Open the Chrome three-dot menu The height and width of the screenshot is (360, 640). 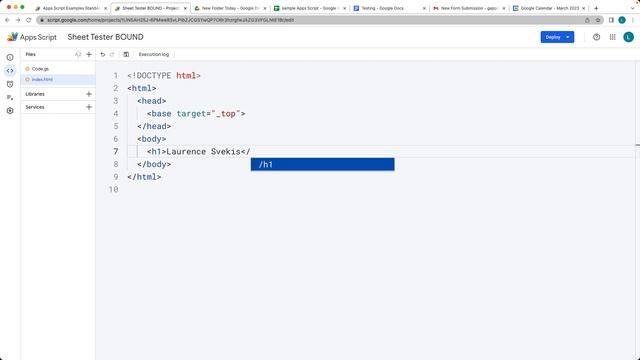[633, 20]
